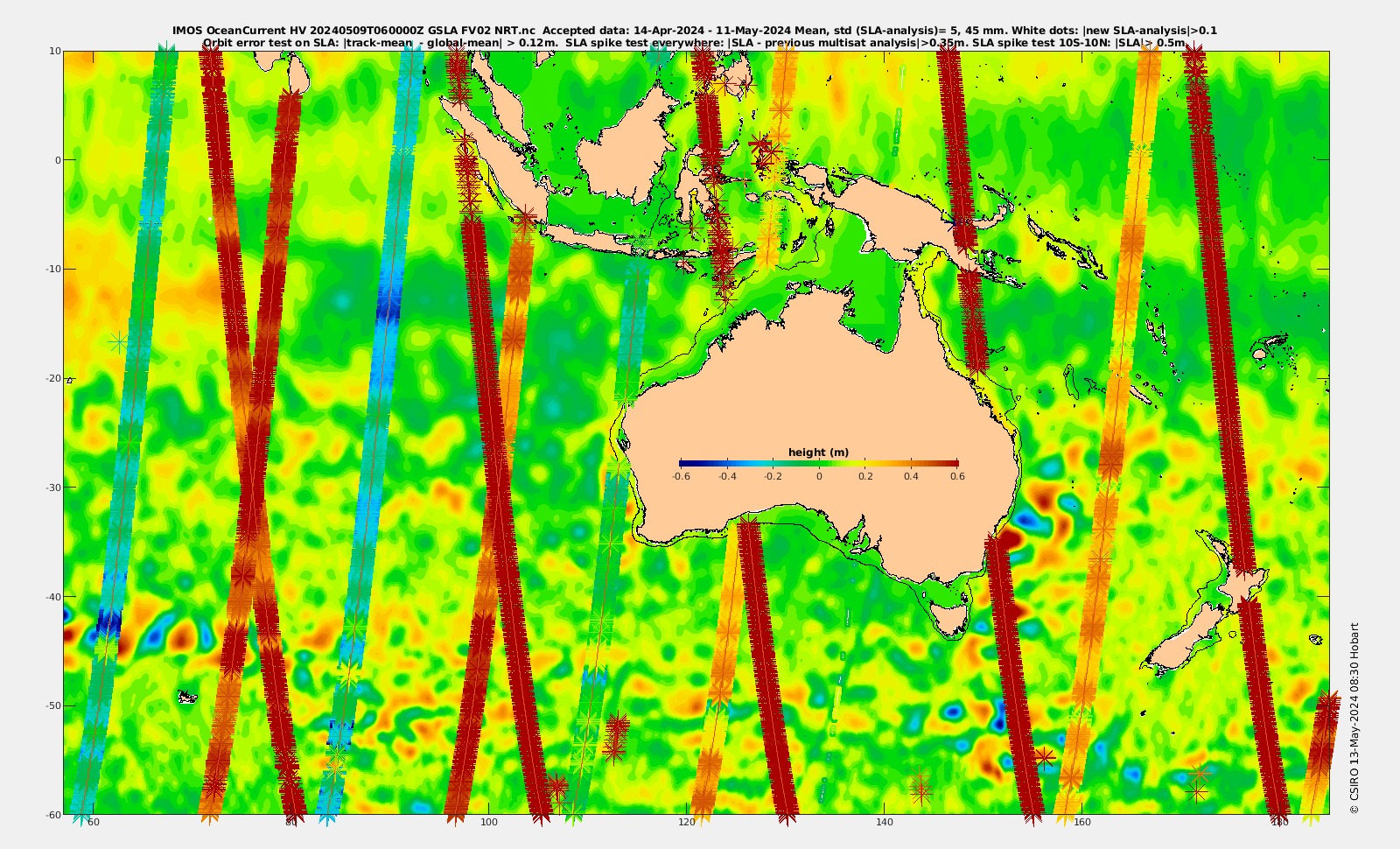Click the Sri Lanka landmass
The height and width of the screenshot is (849, 1400).
tap(297, 74)
